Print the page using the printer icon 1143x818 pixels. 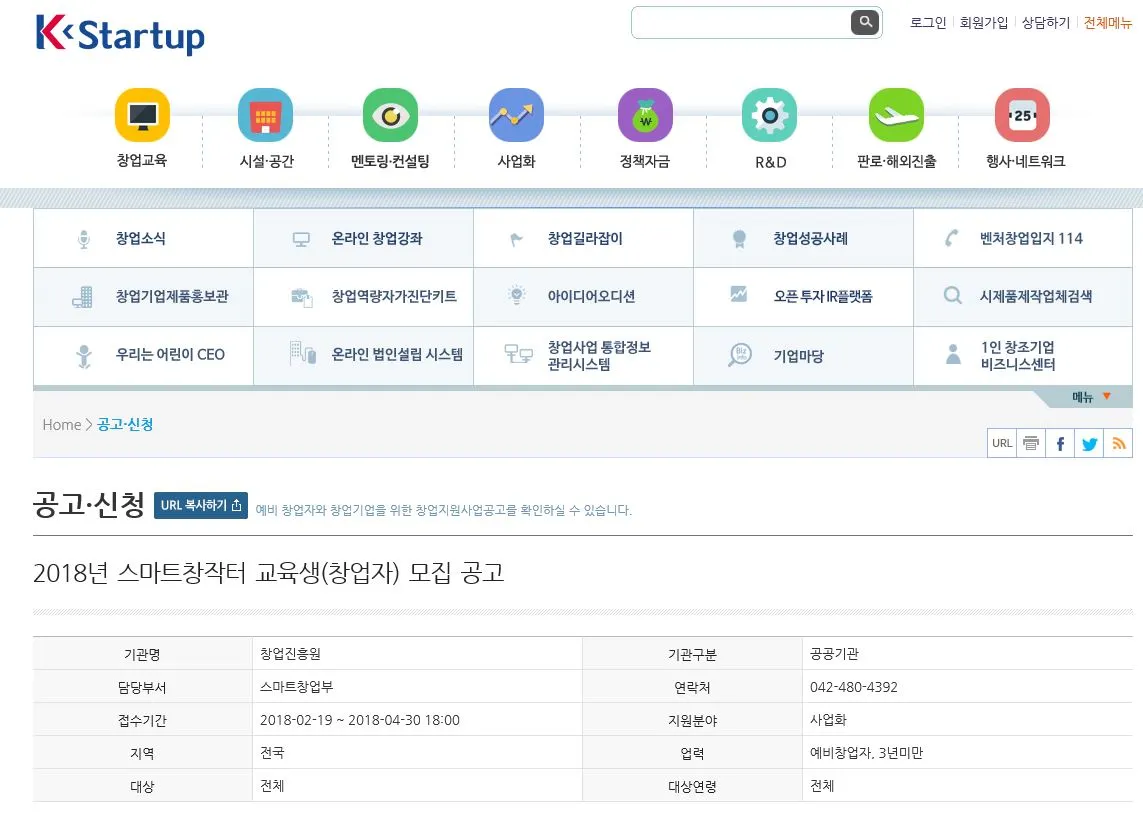(x=1030, y=442)
